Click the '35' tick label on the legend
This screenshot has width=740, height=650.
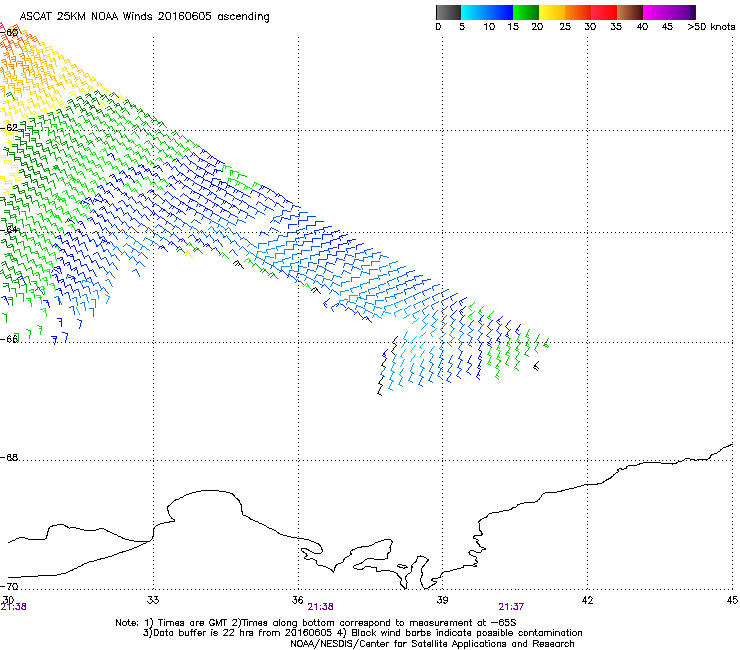point(616,27)
